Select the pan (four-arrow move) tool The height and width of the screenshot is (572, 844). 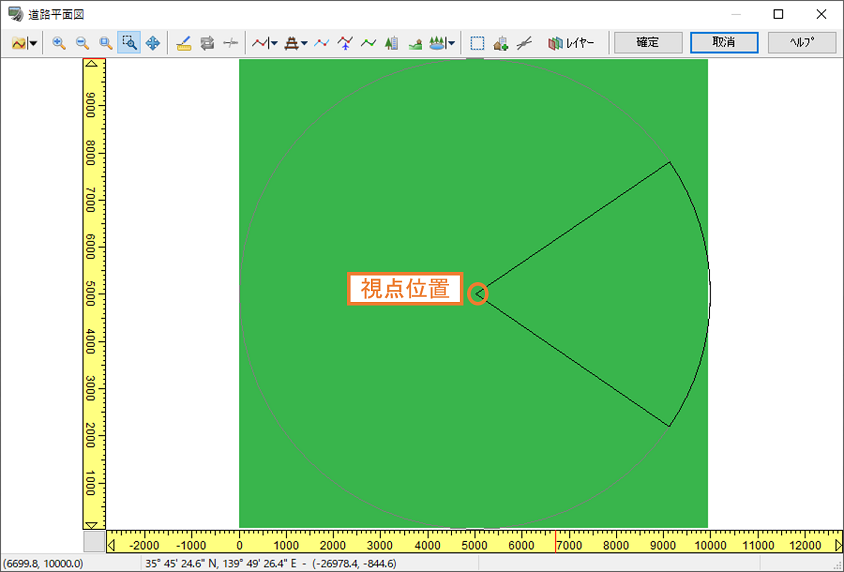[153, 43]
